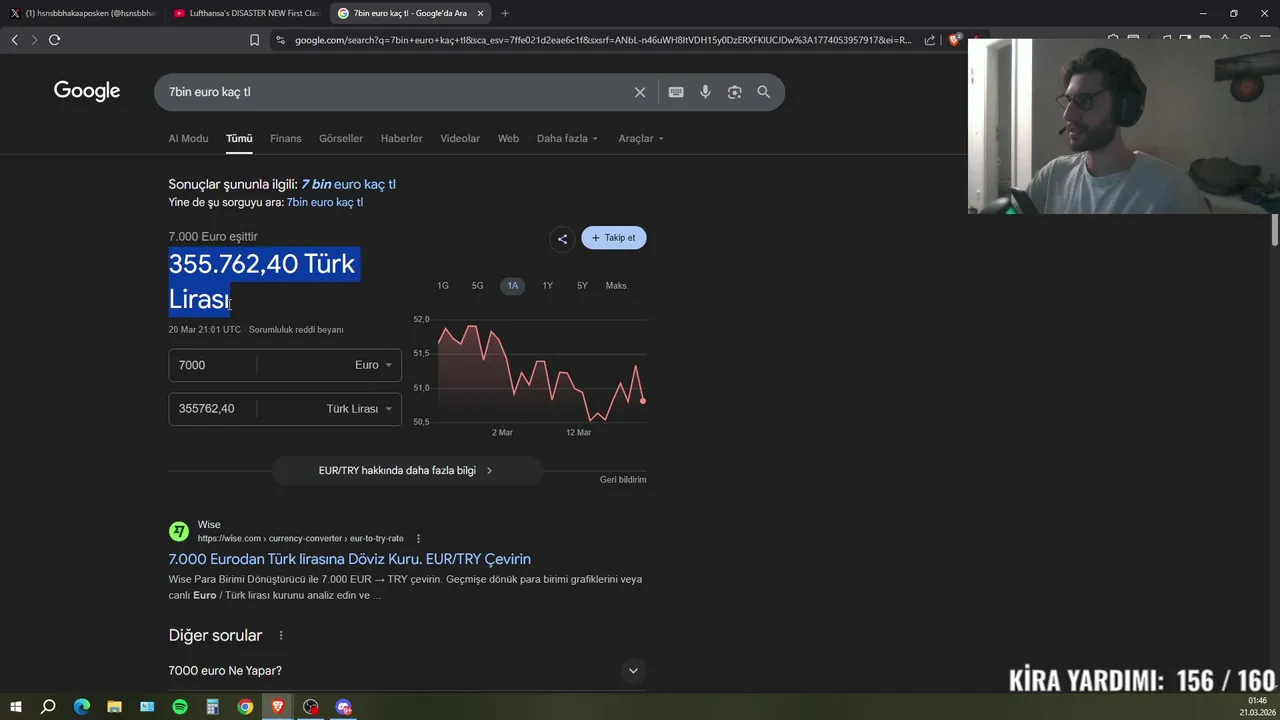Expand the Araçlar menu
The width and height of the screenshot is (1280, 720).
point(641,139)
